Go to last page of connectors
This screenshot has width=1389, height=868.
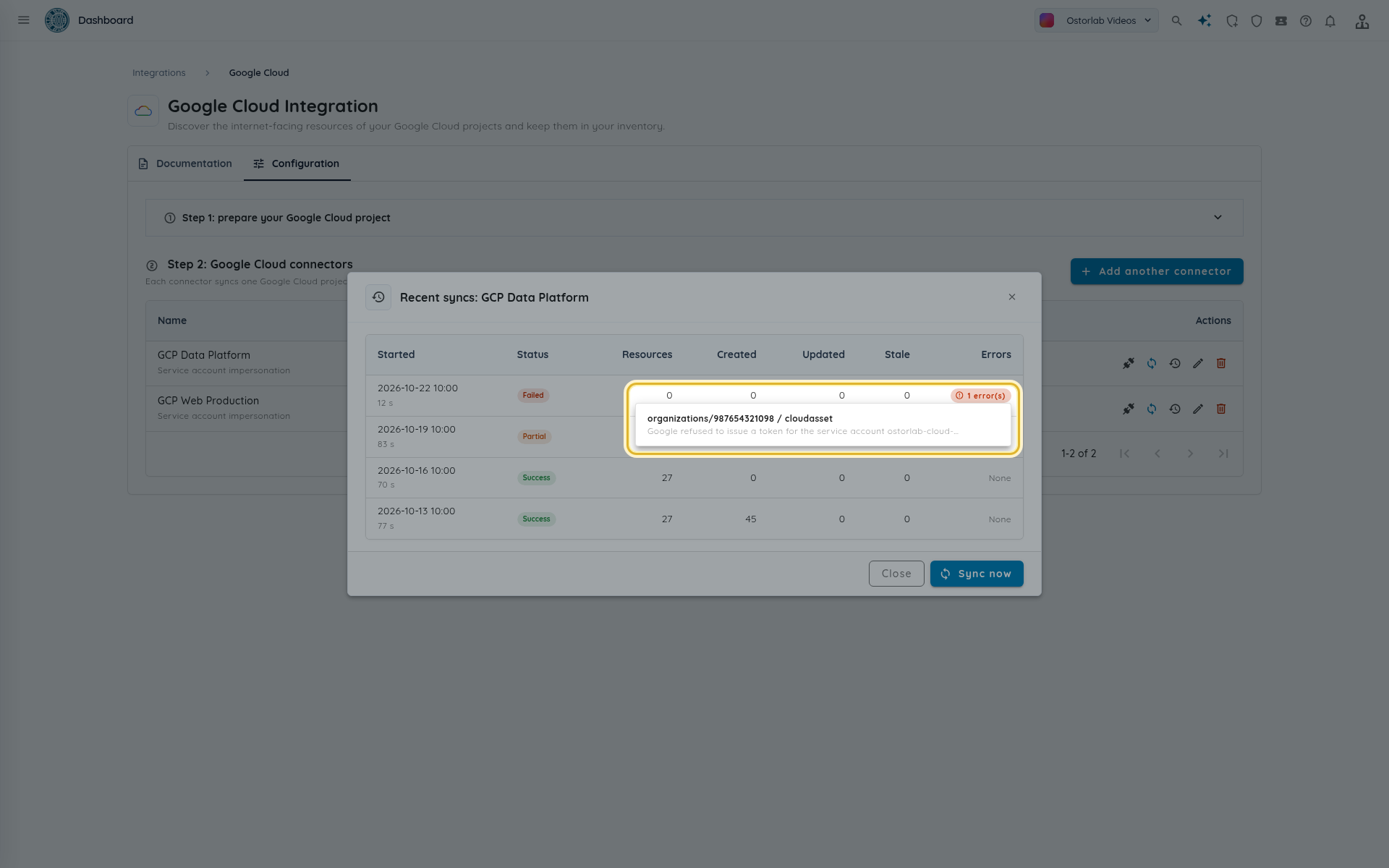pos(1223,454)
